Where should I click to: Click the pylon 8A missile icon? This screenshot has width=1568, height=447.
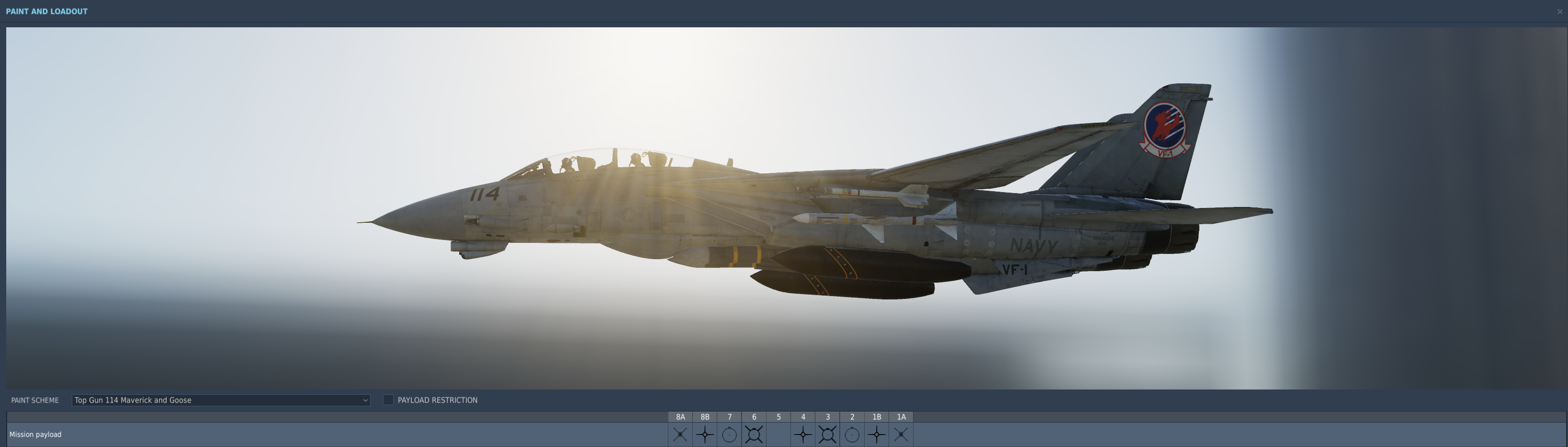click(680, 434)
